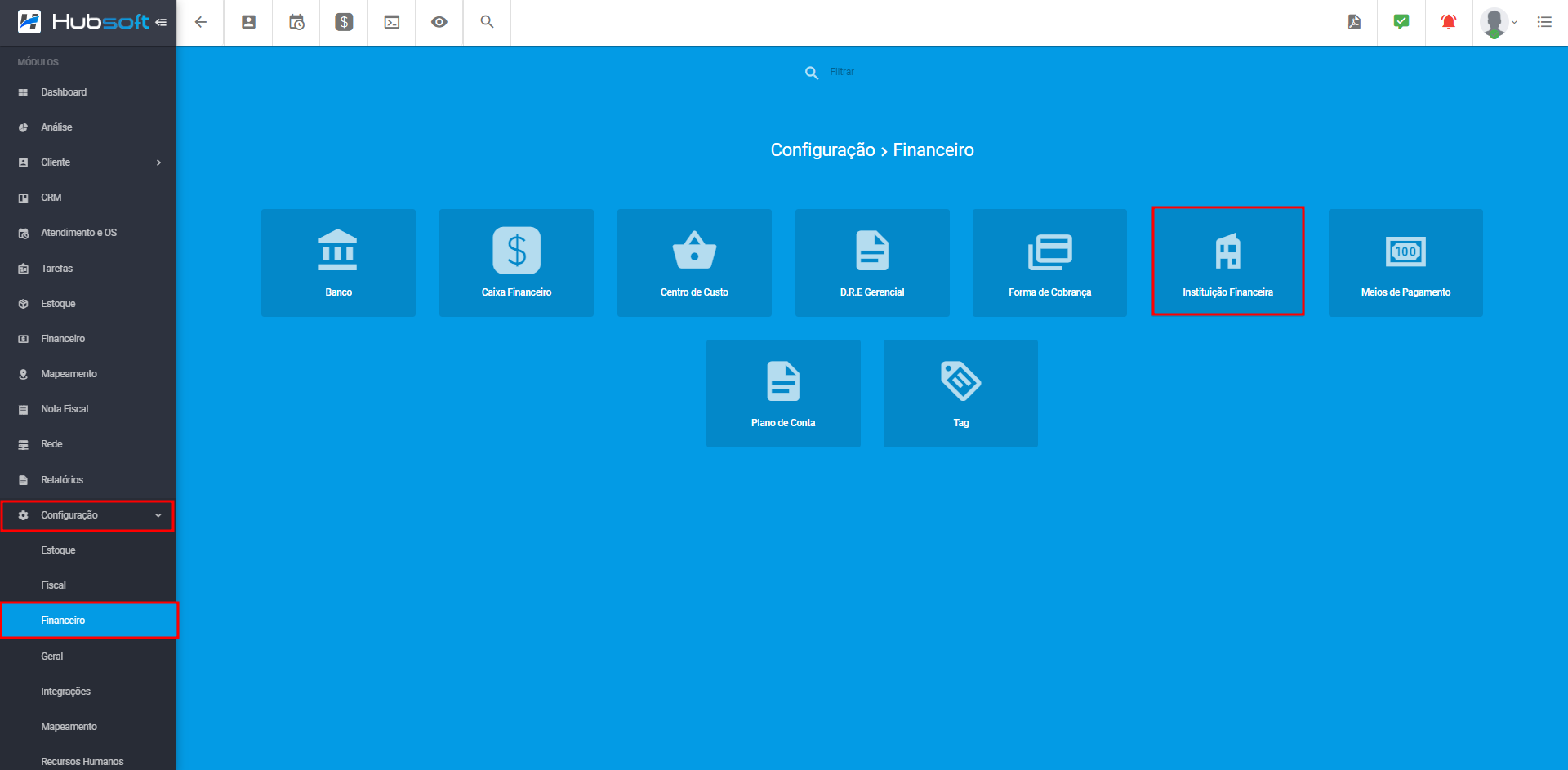This screenshot has height=770, width=1568.
Task: Collapse sidebar using the Hubsoft arrow icon
Action: 161,22
